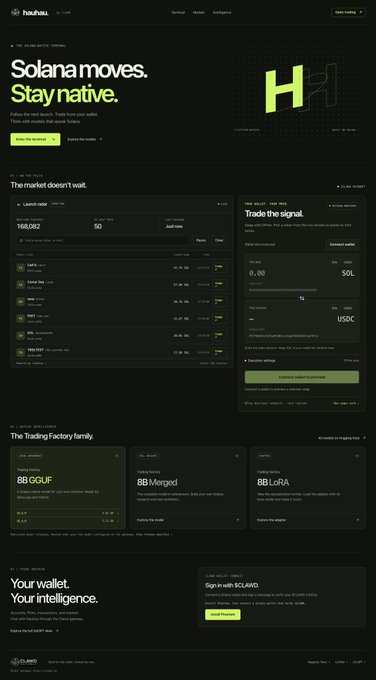This screenshot has height=680, width=376.
Task: Click the Connect wallet to preview button
Action: coord(302,377)
